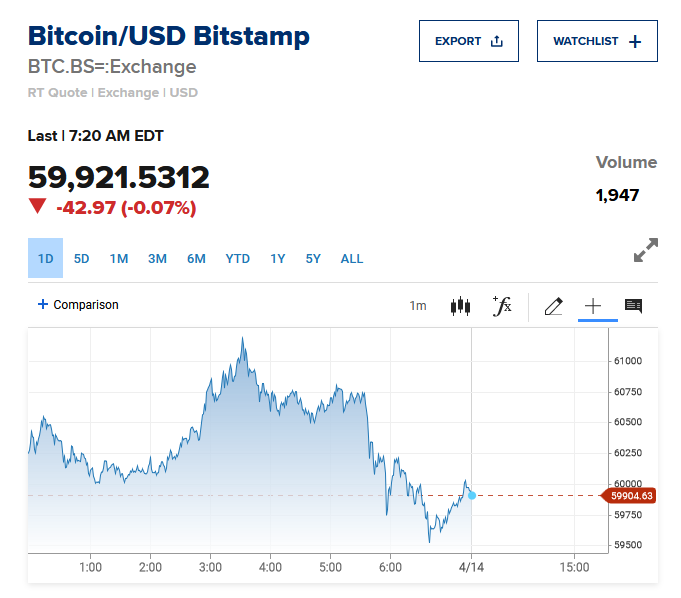
Task: Show the 5Y chart range
Action: click(313, 258)
